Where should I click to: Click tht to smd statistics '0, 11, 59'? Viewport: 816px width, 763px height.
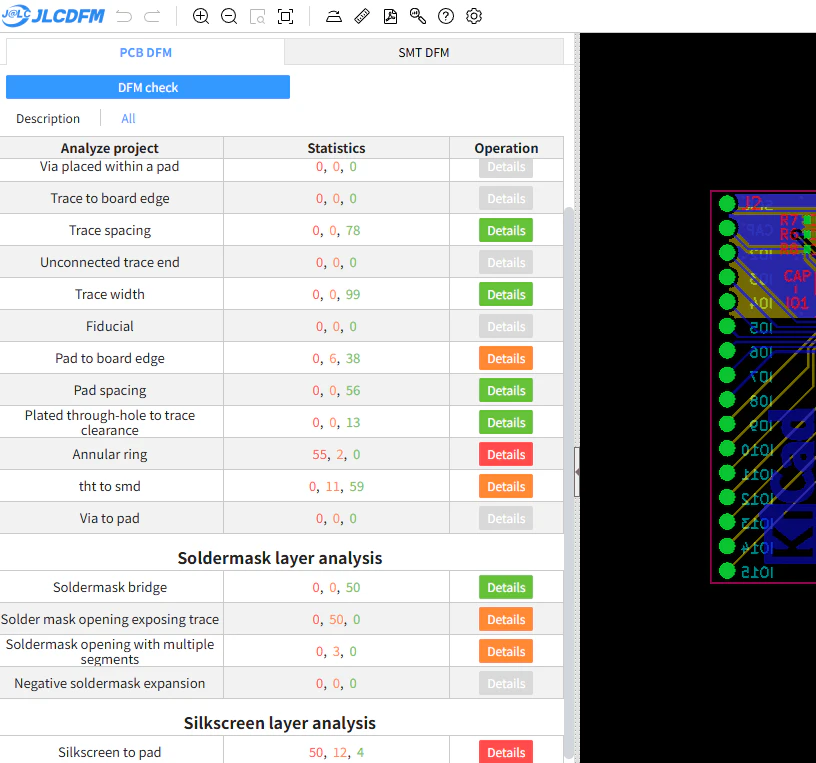click(x=336, y=486)
